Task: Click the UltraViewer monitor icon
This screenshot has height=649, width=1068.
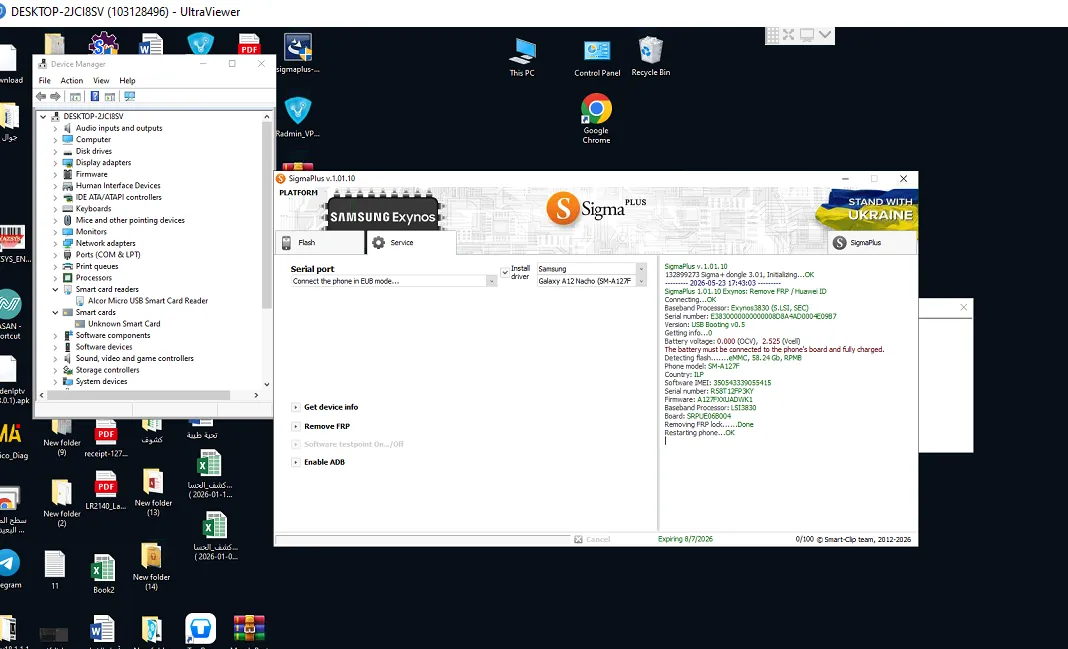Action: pos(806,35)
